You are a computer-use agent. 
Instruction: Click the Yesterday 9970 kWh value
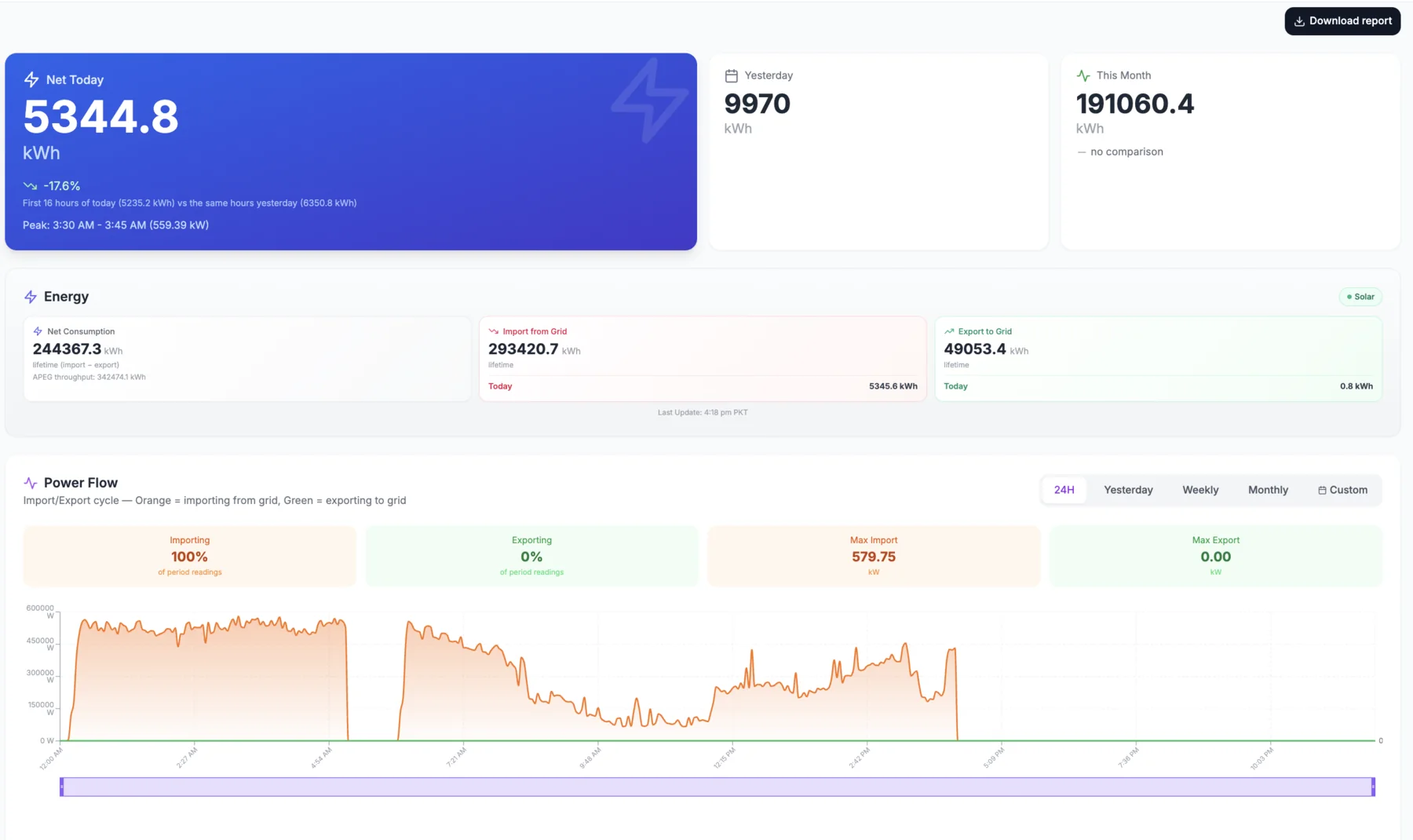[x=757, y=104]
